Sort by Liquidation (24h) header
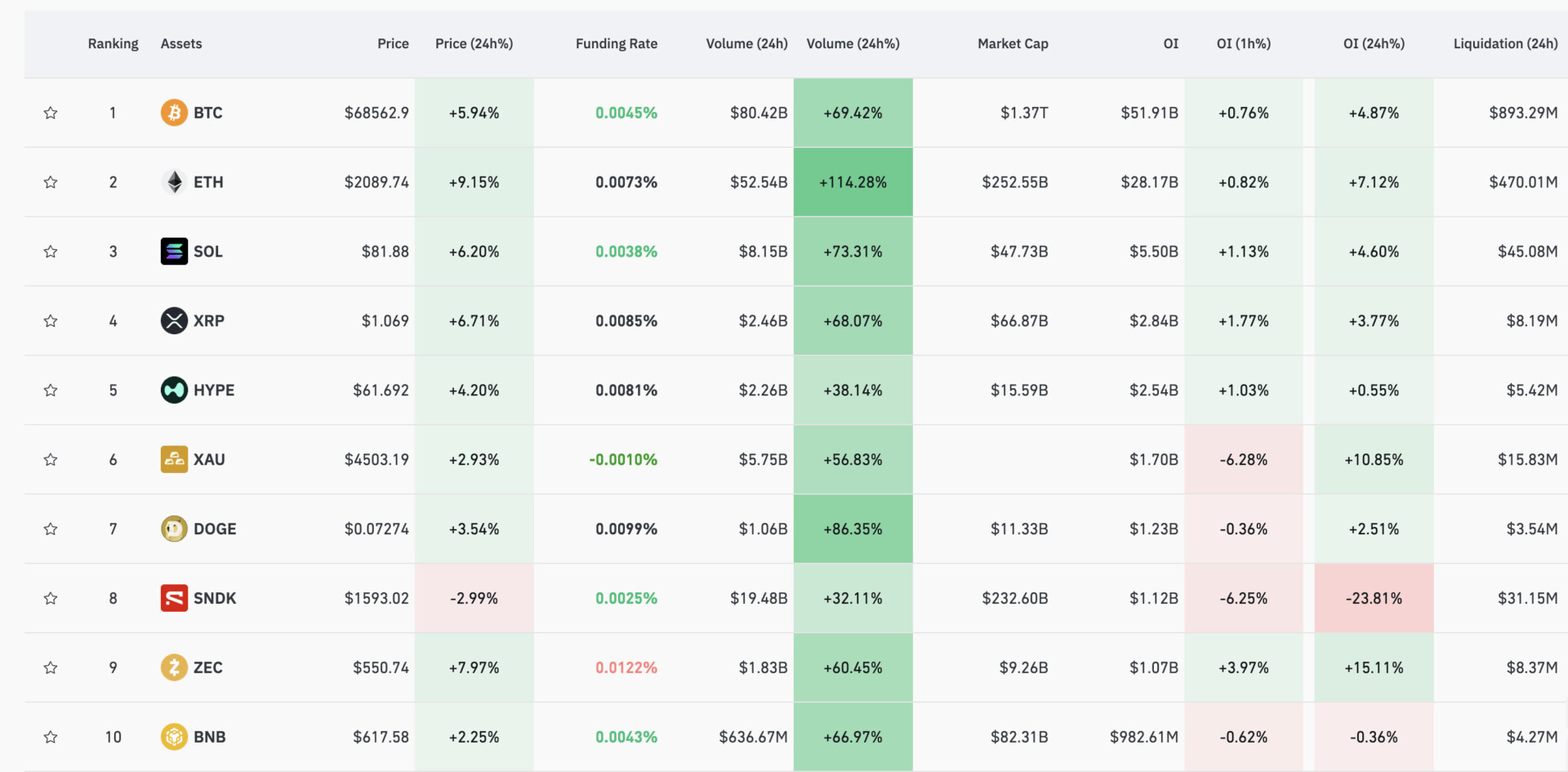This screenshot has width=1568, height=772. coord(1505,43)
